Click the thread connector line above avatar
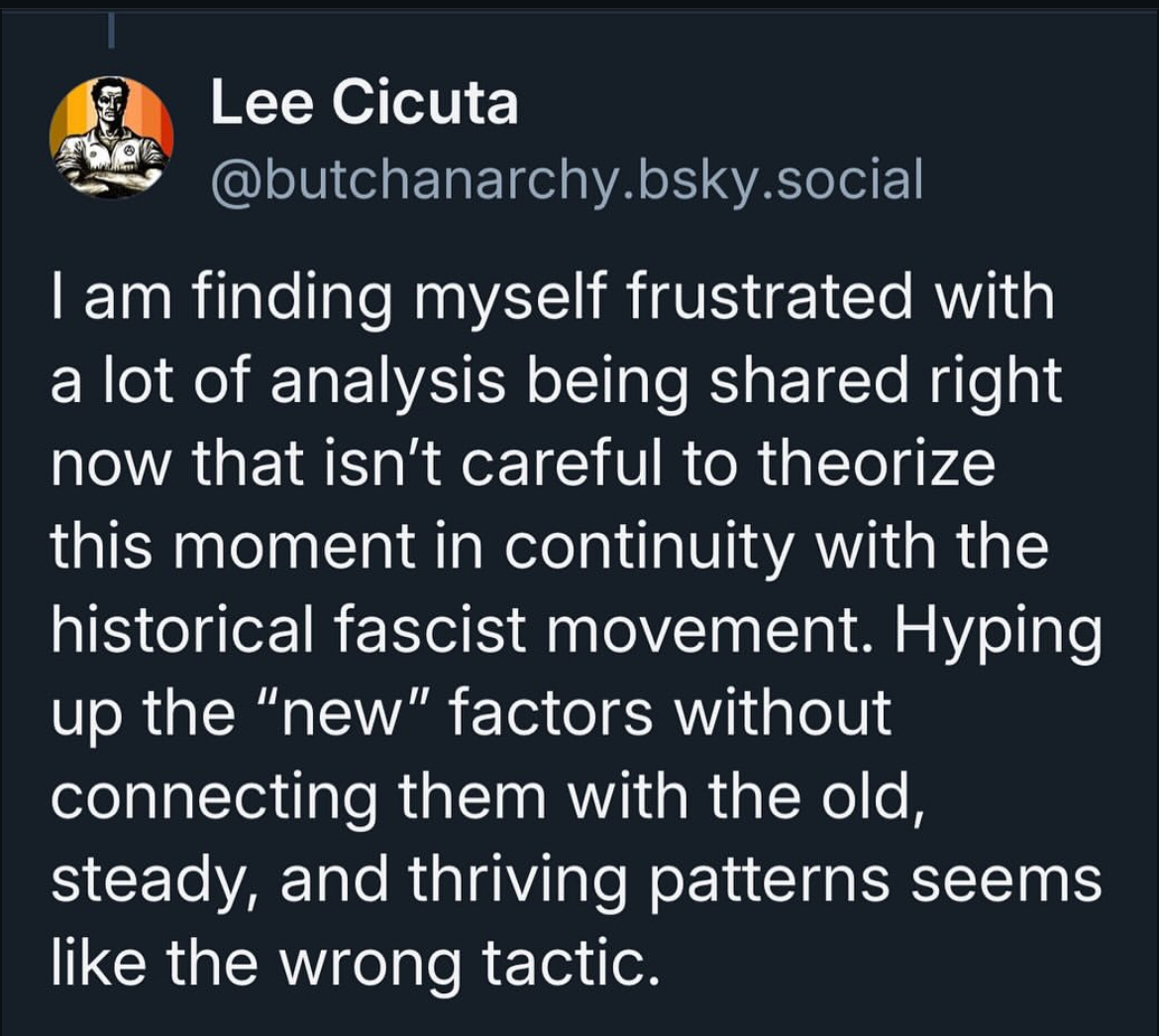1159x1036 pixels. 112,30
